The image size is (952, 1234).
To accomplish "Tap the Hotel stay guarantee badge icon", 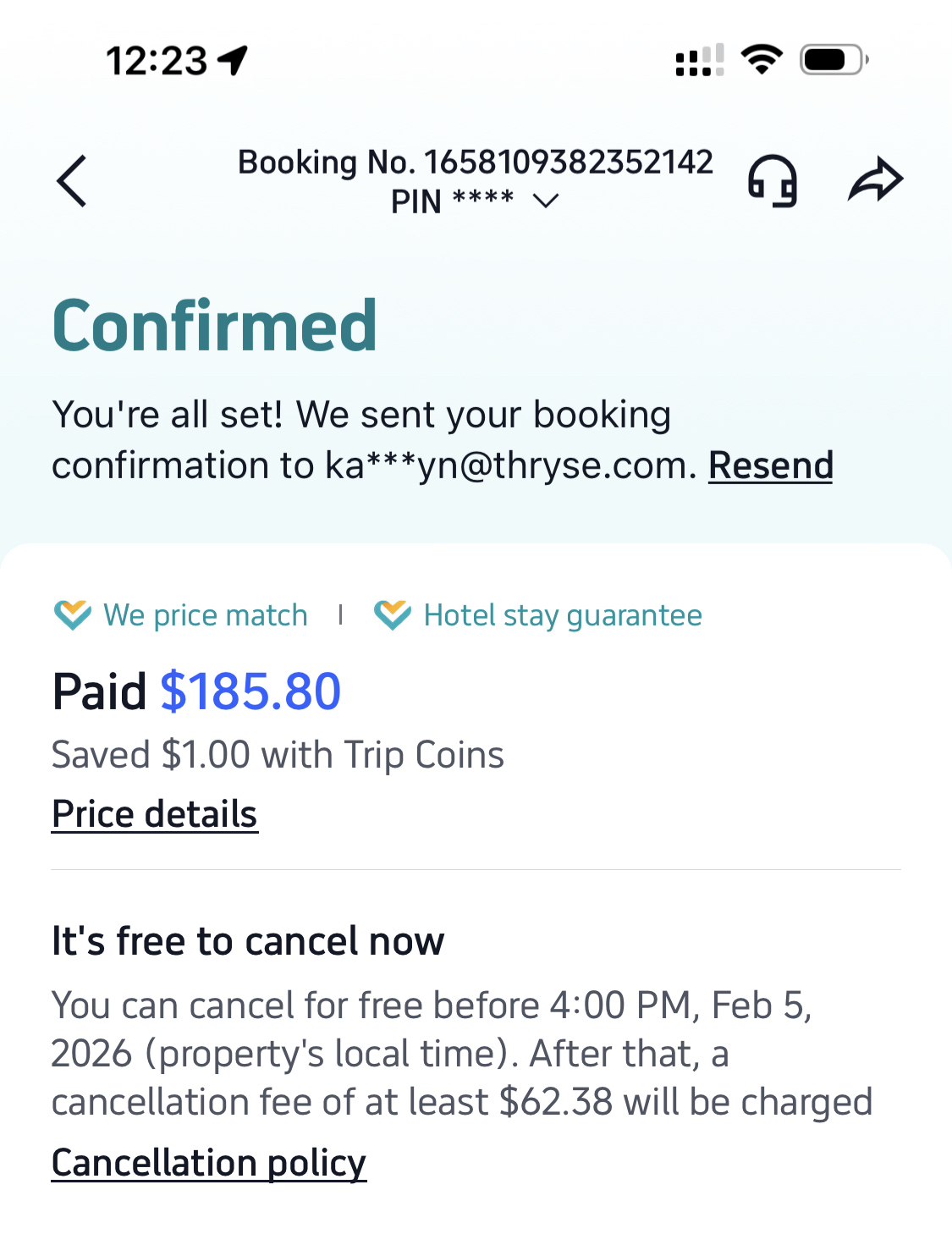I will point(393,614).
